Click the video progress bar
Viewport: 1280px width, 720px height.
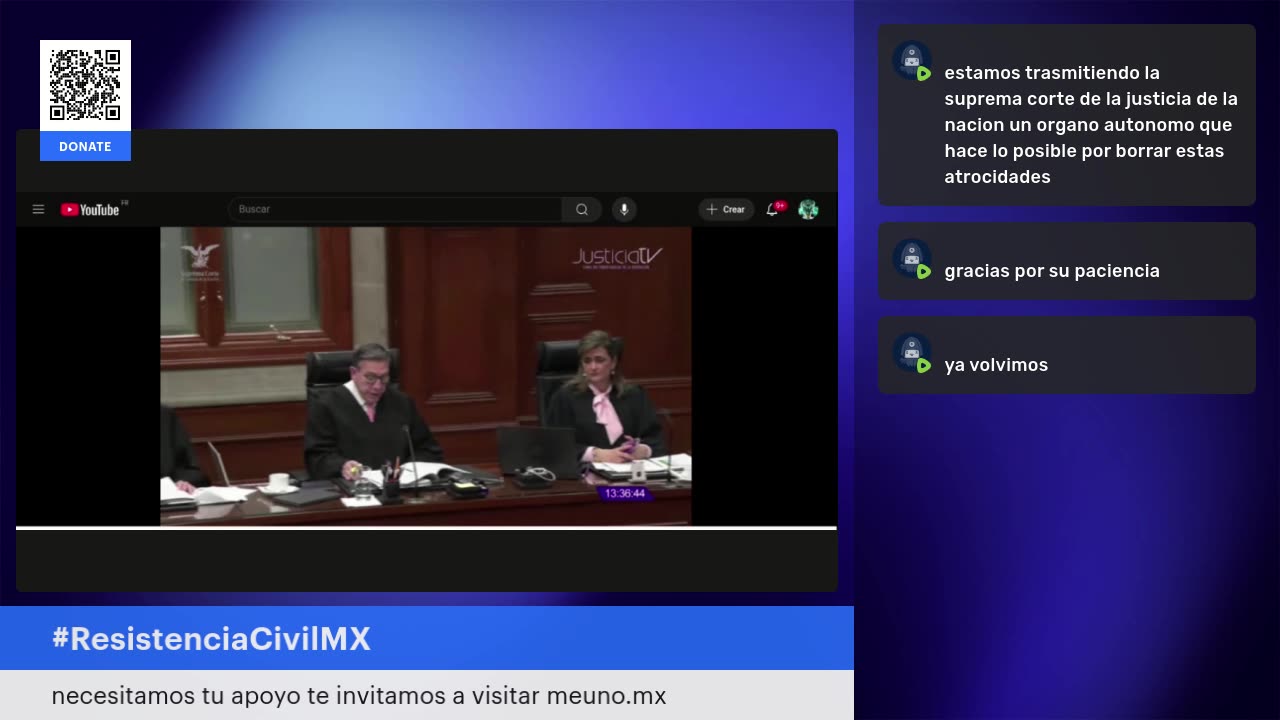[x=426, y=528]
